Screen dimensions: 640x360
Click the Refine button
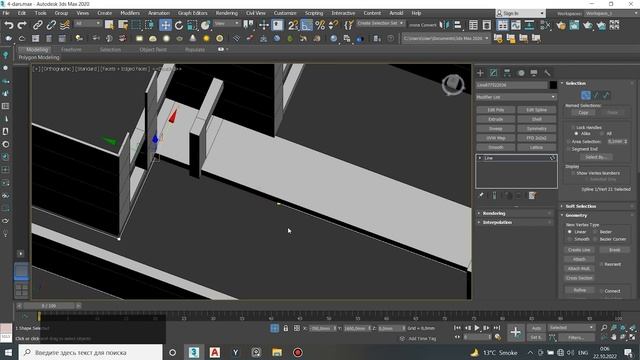tap(580, 290)
